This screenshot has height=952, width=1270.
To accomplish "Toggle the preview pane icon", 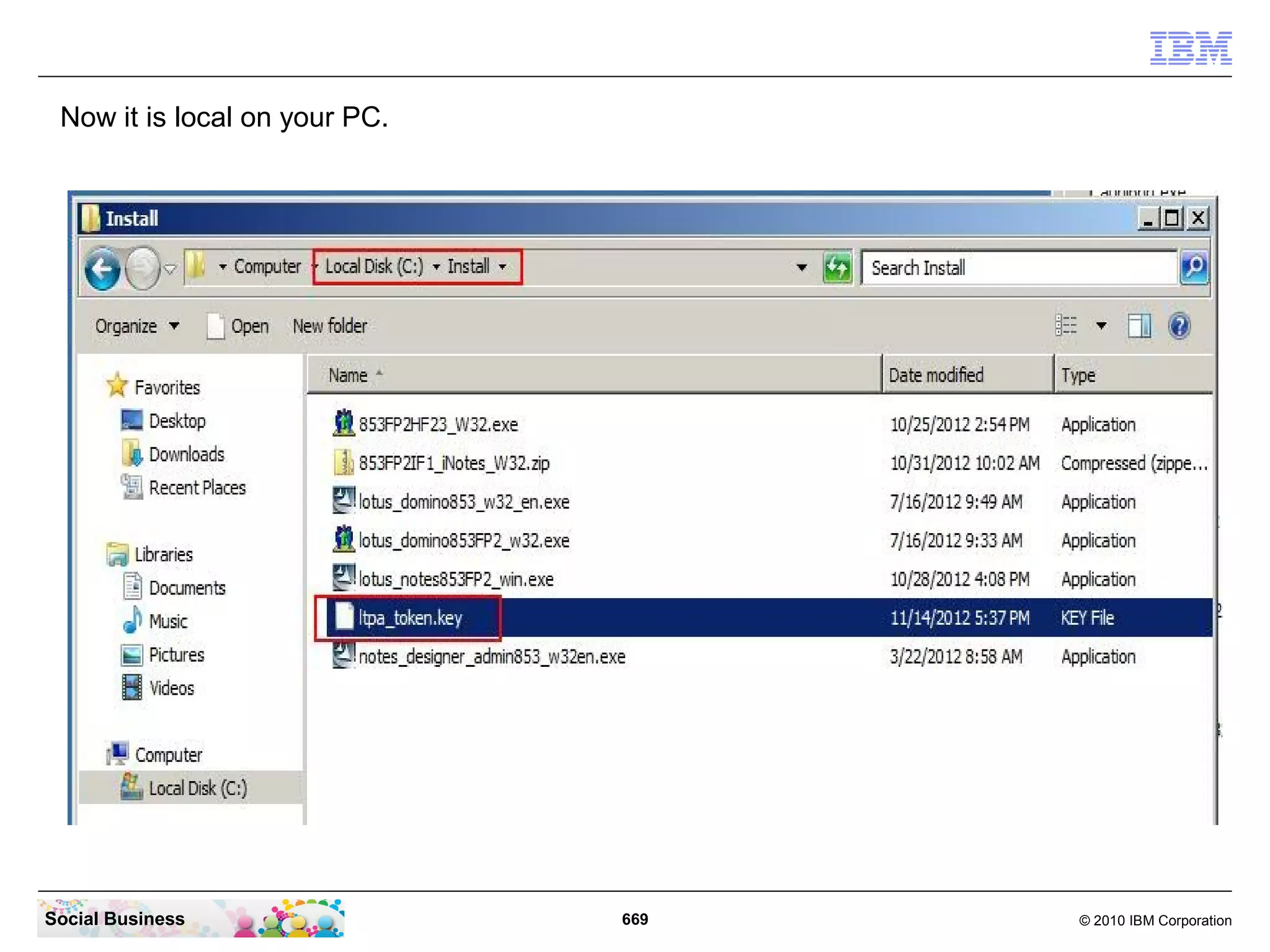I will (x=1139, y=326).
